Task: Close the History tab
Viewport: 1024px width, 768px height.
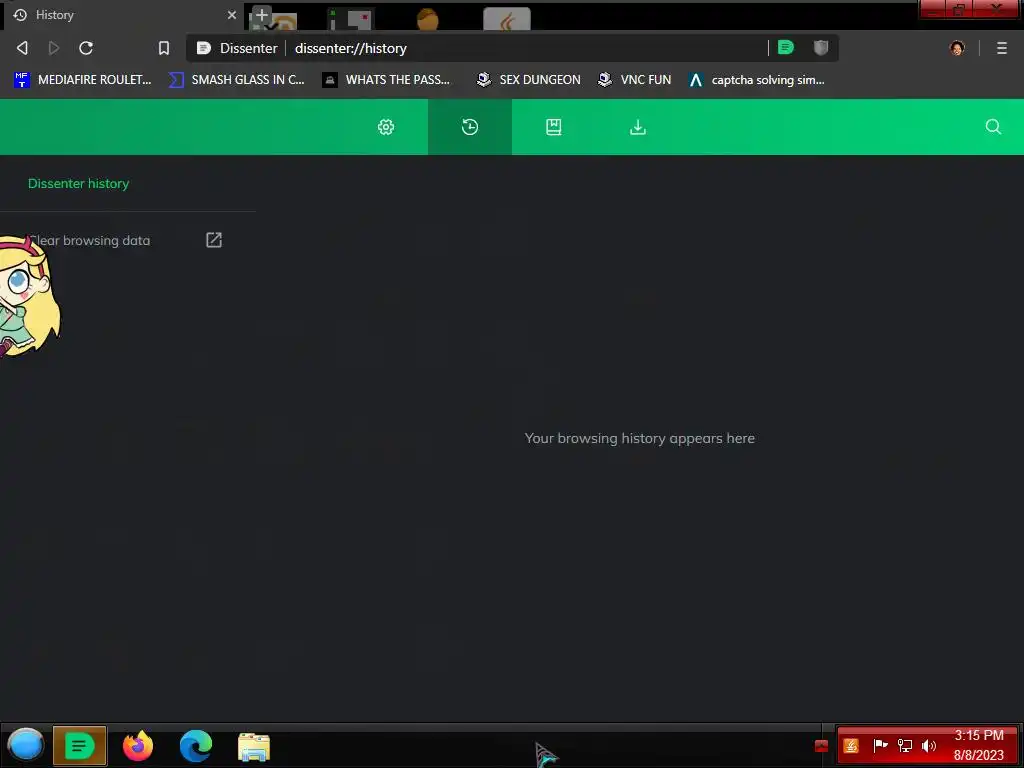Action: pos(232,14)
